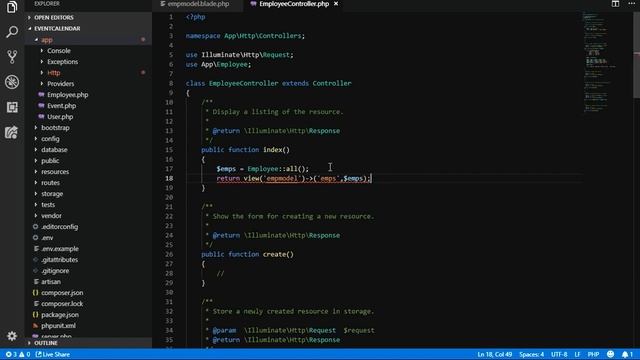Open the notifications bell icon
Screen dimensions: 640x360
(x=627, y=354)
